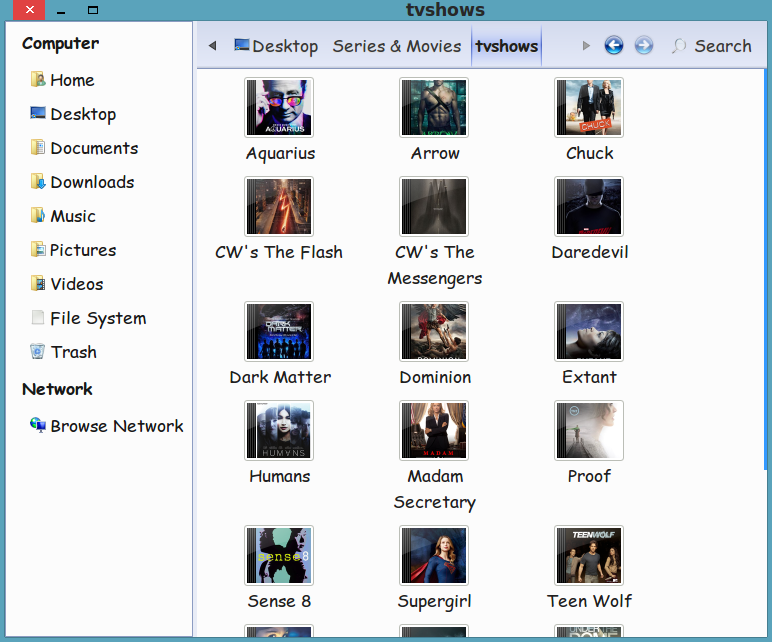The image size is (772, 642).
Task: Click the Home folder icon in sidebar
Action: [37, 79]
